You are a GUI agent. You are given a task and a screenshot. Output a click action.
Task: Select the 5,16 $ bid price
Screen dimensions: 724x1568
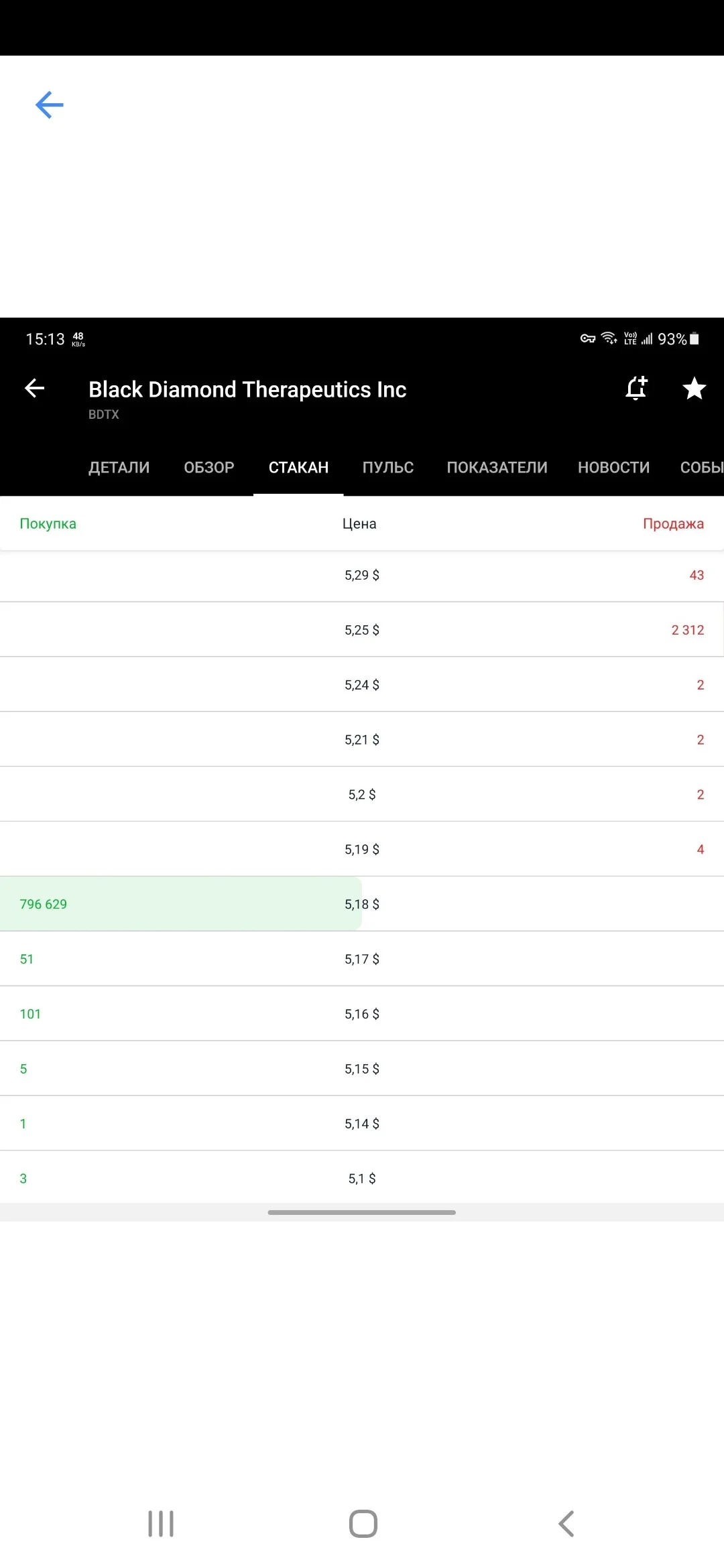coord(362,1015)
